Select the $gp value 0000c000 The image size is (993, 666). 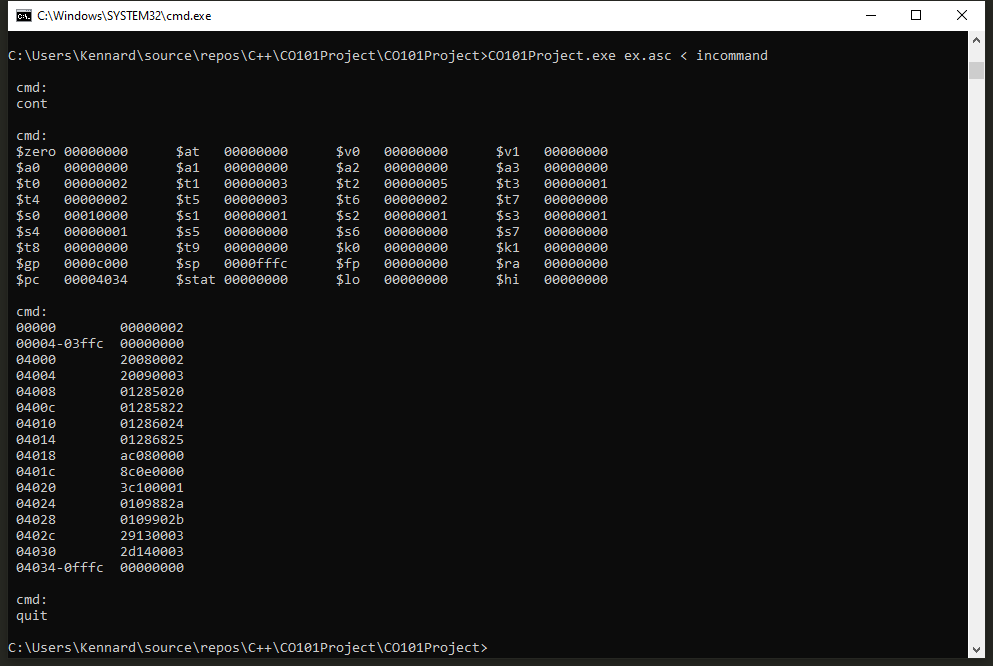tap(96, 264)
